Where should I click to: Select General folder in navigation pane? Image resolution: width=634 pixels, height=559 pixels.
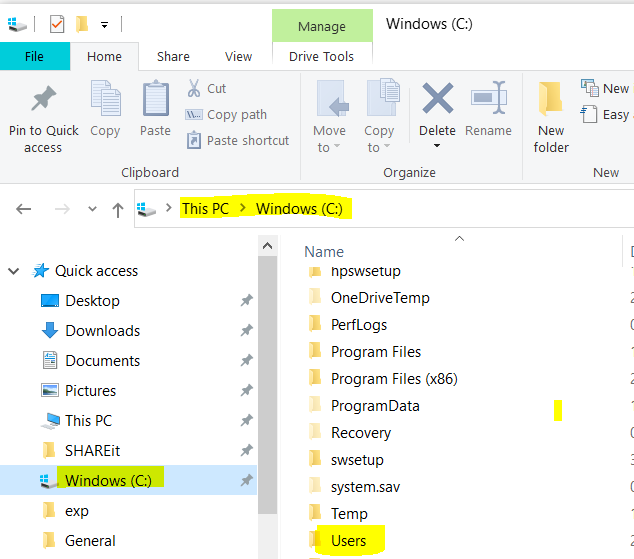(90, 540)
